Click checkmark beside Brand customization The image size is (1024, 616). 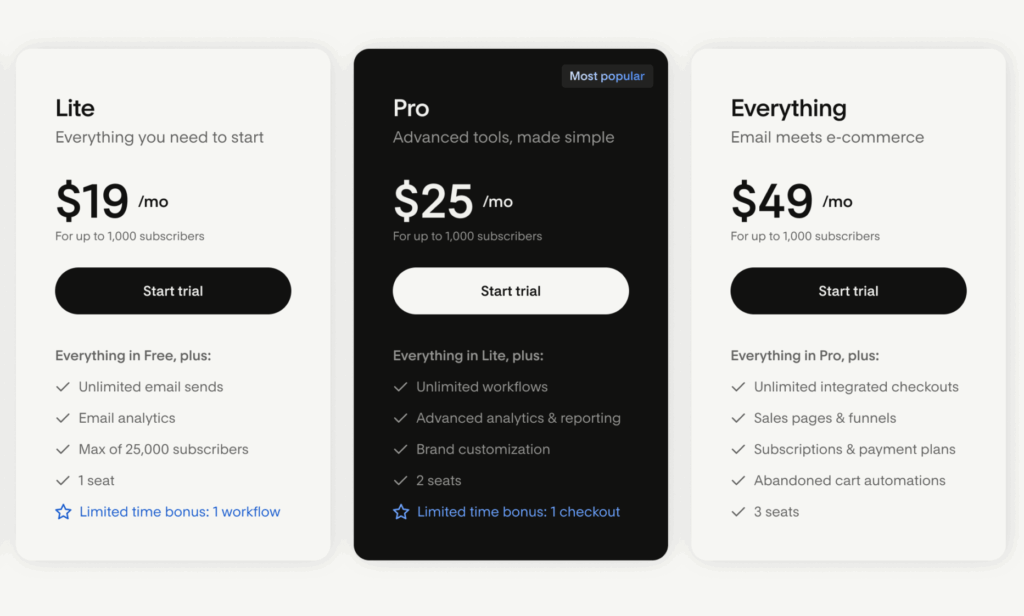click(x=401, y=449)
